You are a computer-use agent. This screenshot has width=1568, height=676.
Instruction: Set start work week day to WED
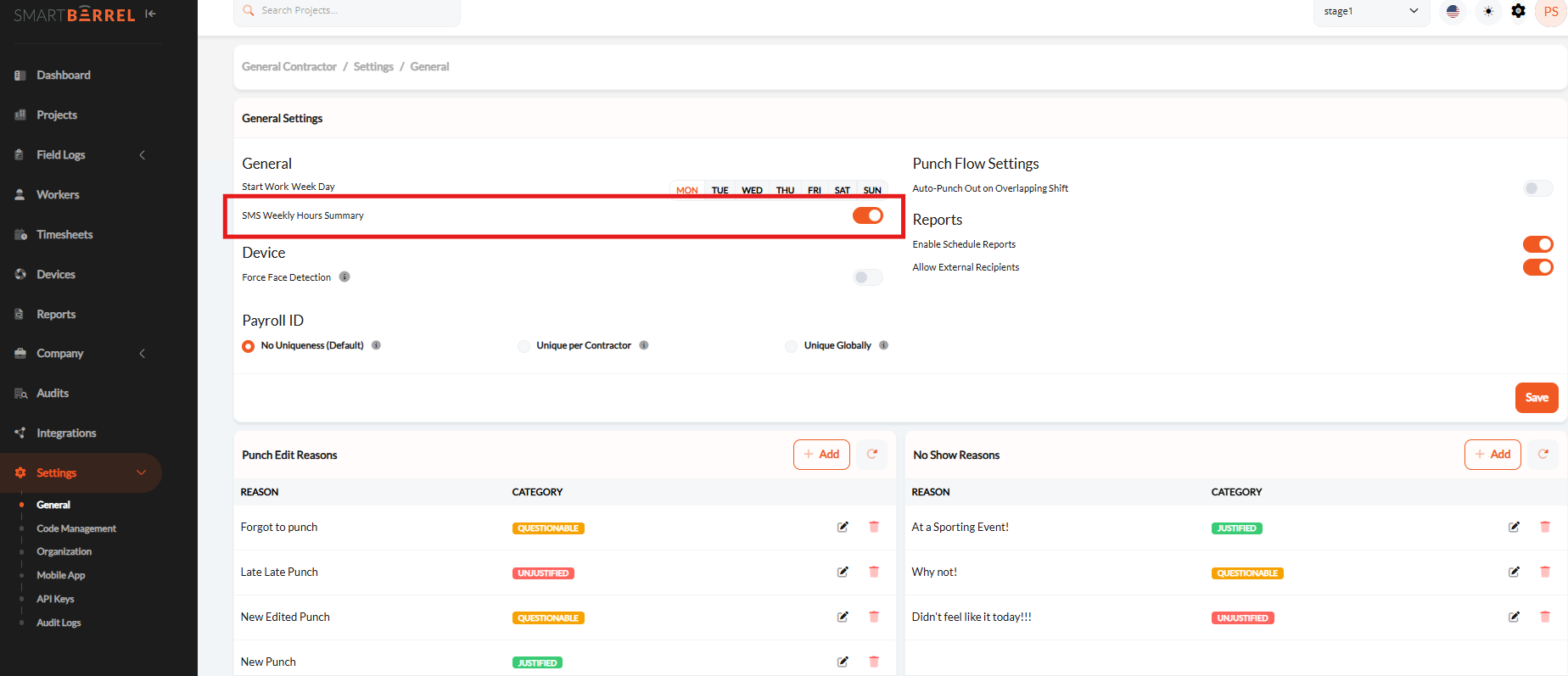[752, 190]
